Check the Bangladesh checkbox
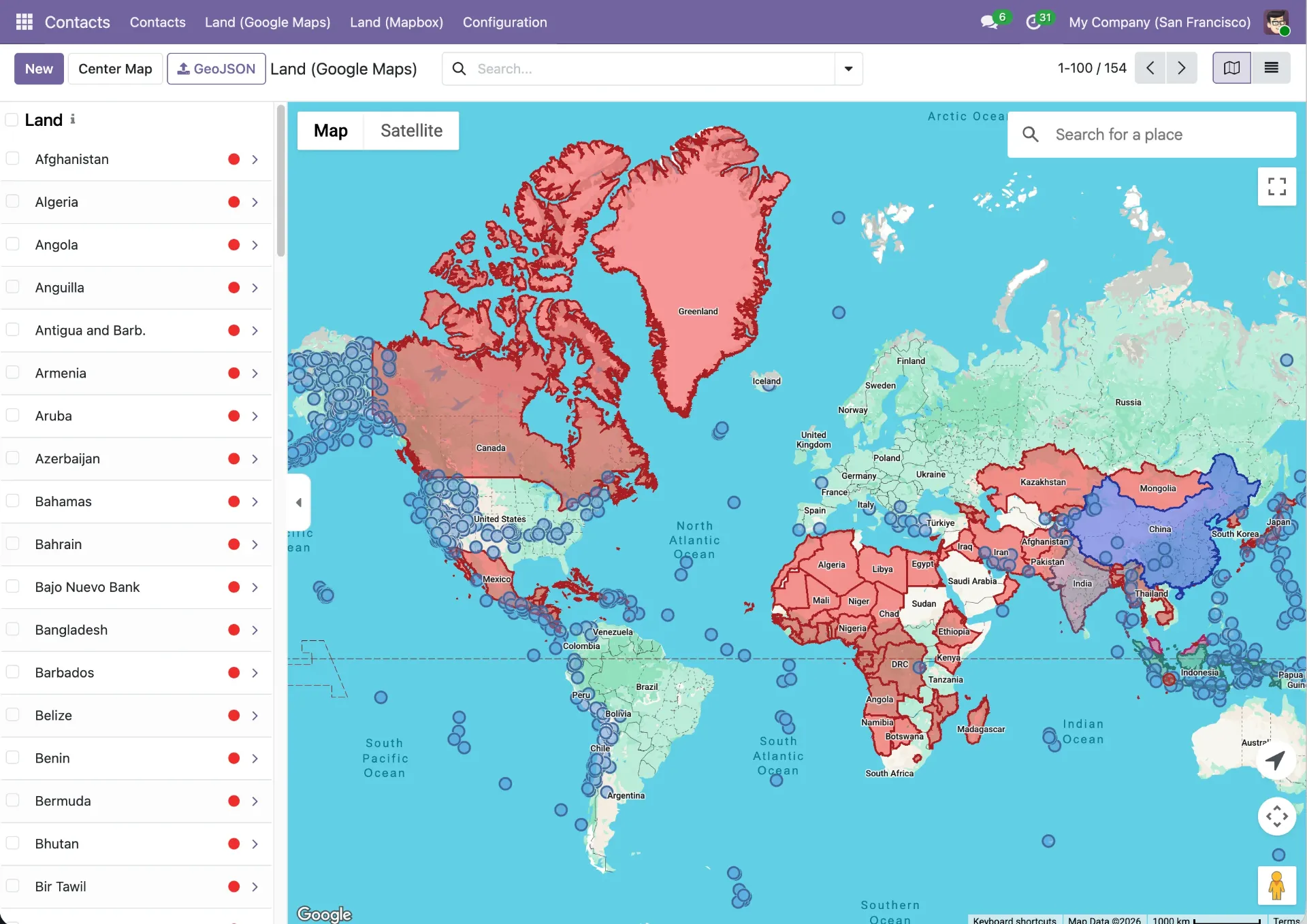The width and height of the screenshot is (1307, 924). point(12,629)
